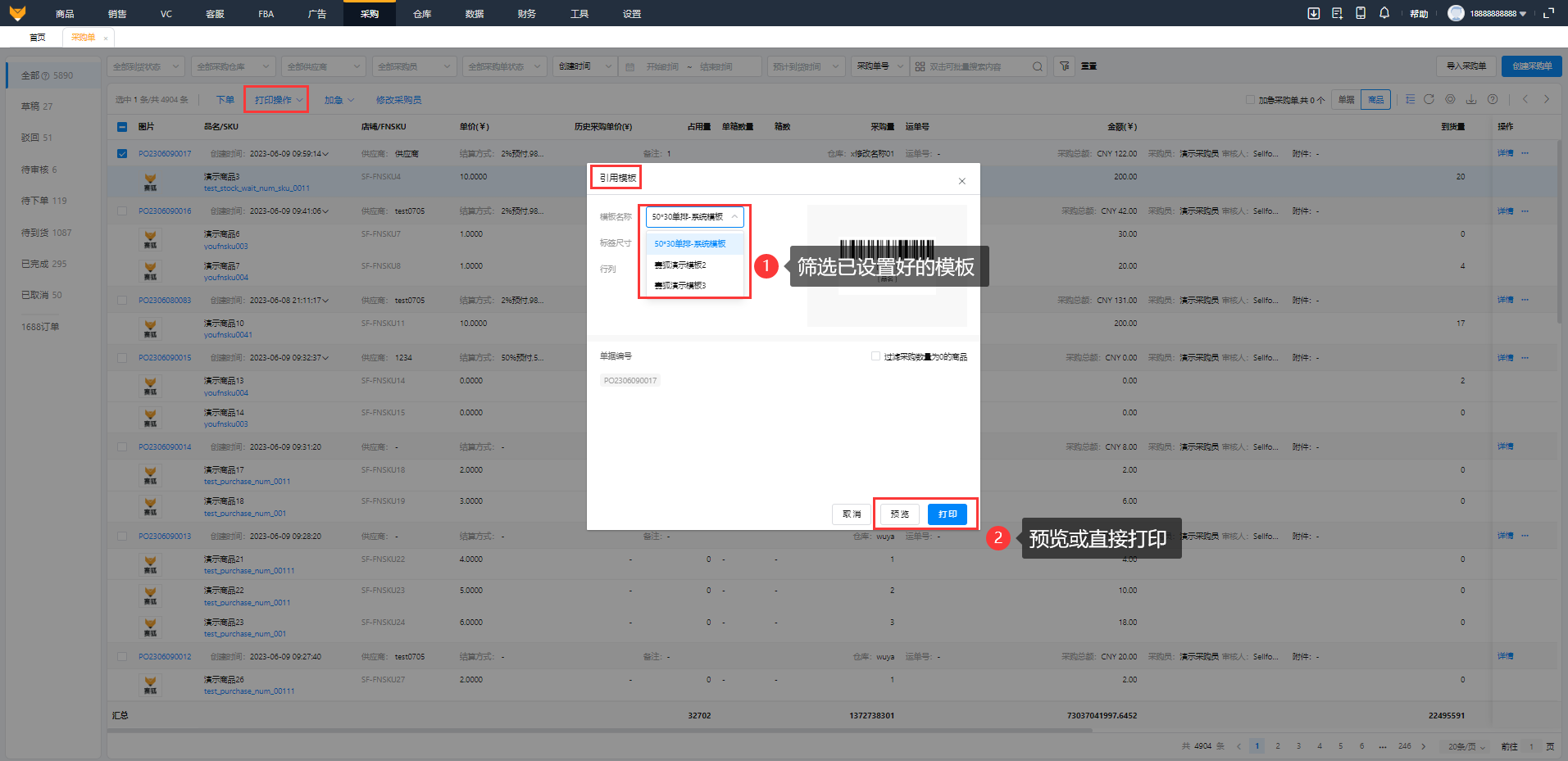Expand the 加急 dropdown

(339, 100)
